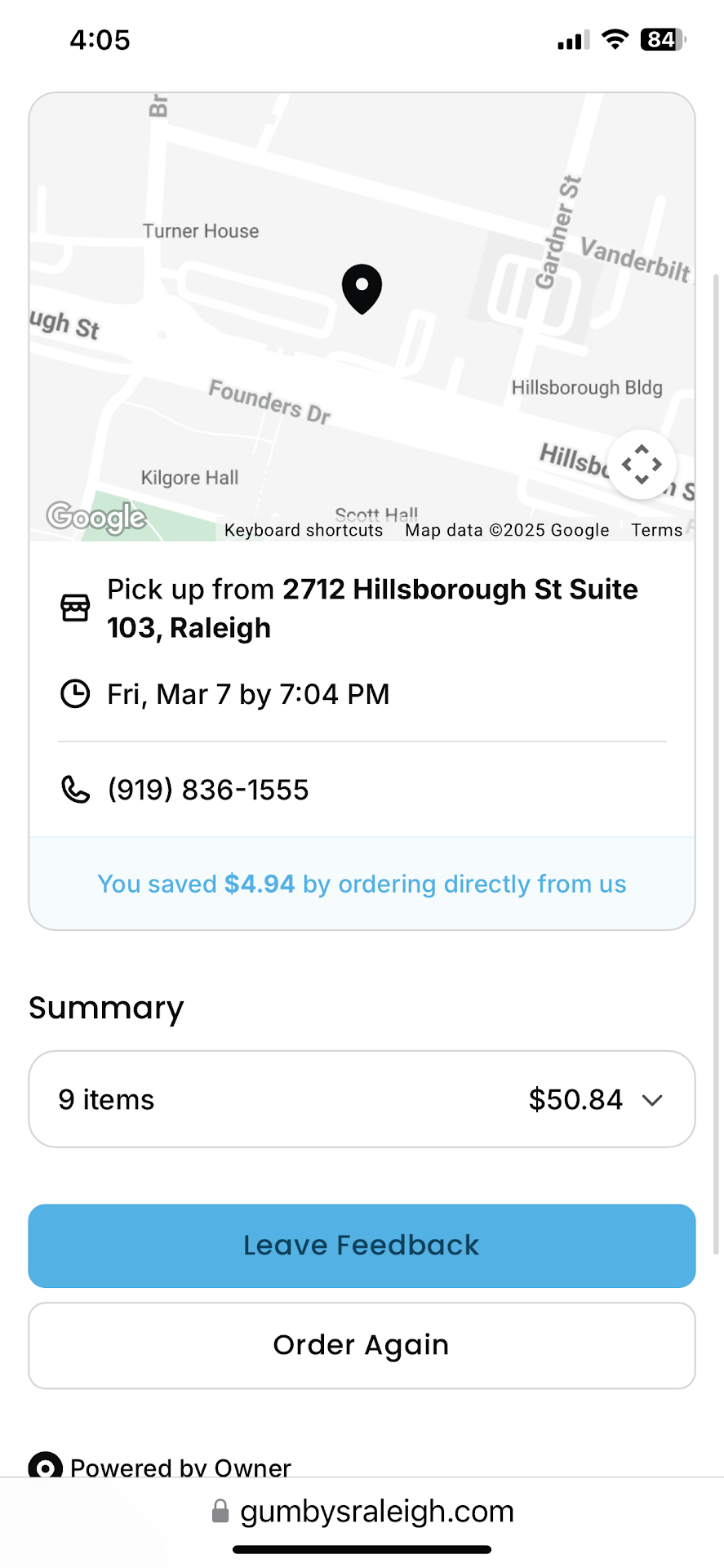This screenshot has height=1568, width=724.
Task: Expand the 9 items summary row
Action: 106,1100
